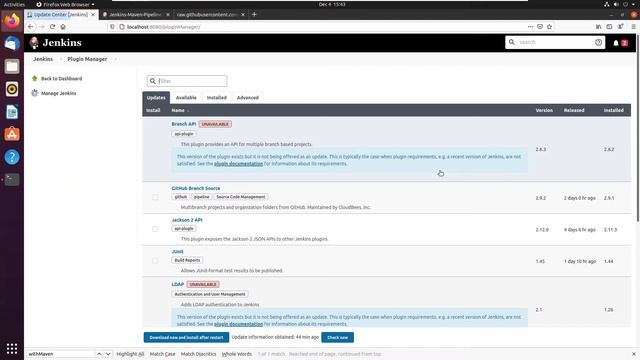Launch Rhythmbox from the dock
The width and height of the screenshot is (640, 360).
(x=12, y=89)
